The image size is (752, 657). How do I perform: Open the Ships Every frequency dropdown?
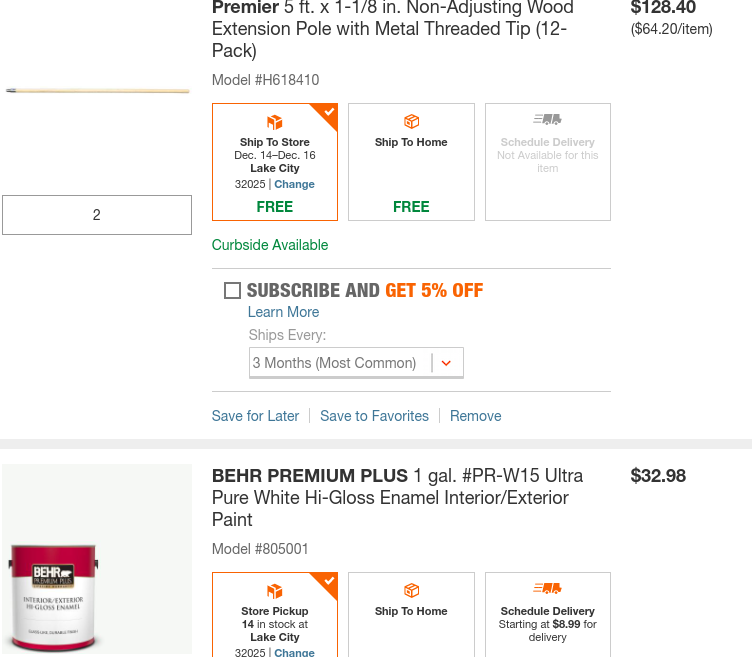tap(355, 363)
